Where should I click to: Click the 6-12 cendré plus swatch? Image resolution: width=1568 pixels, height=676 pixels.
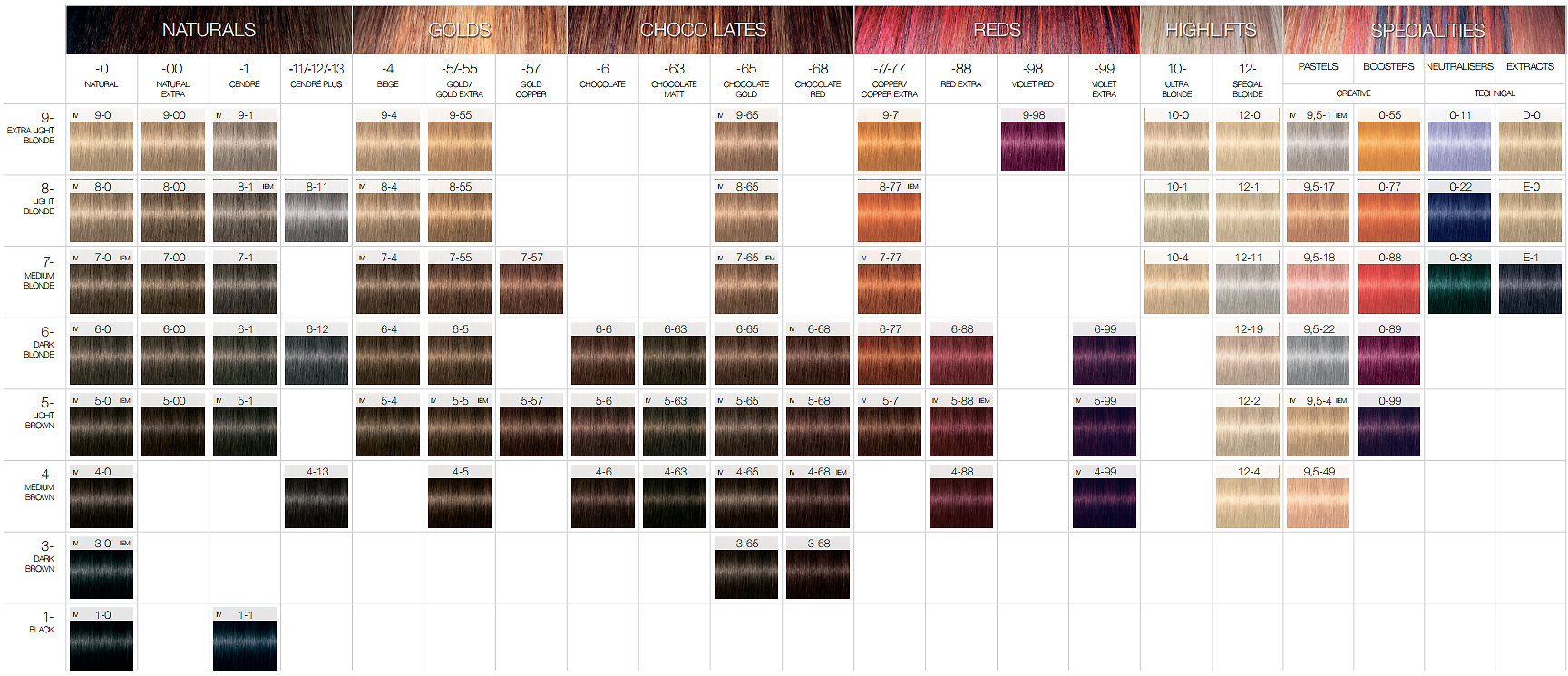317,360
